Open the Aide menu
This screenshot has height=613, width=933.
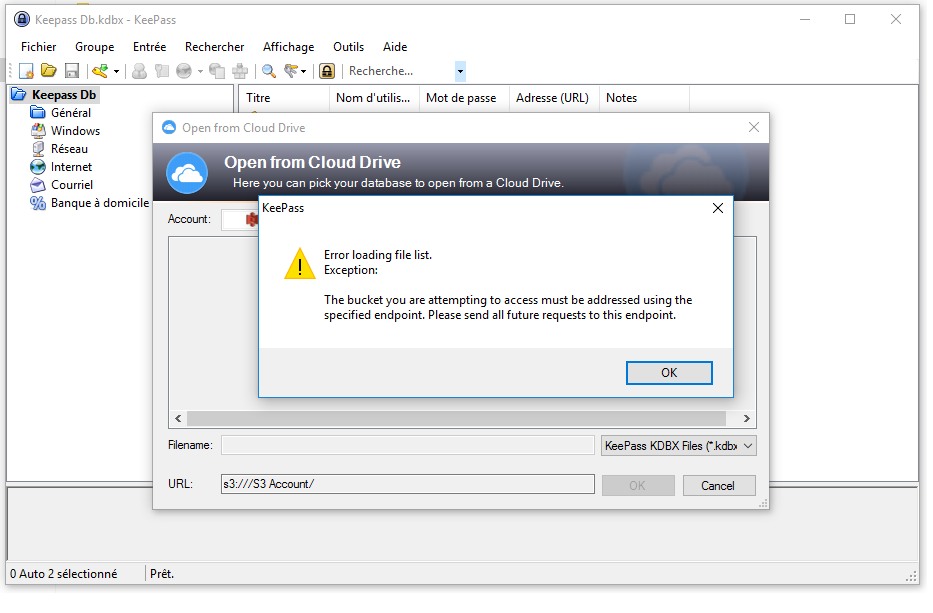tap(395, 46)
